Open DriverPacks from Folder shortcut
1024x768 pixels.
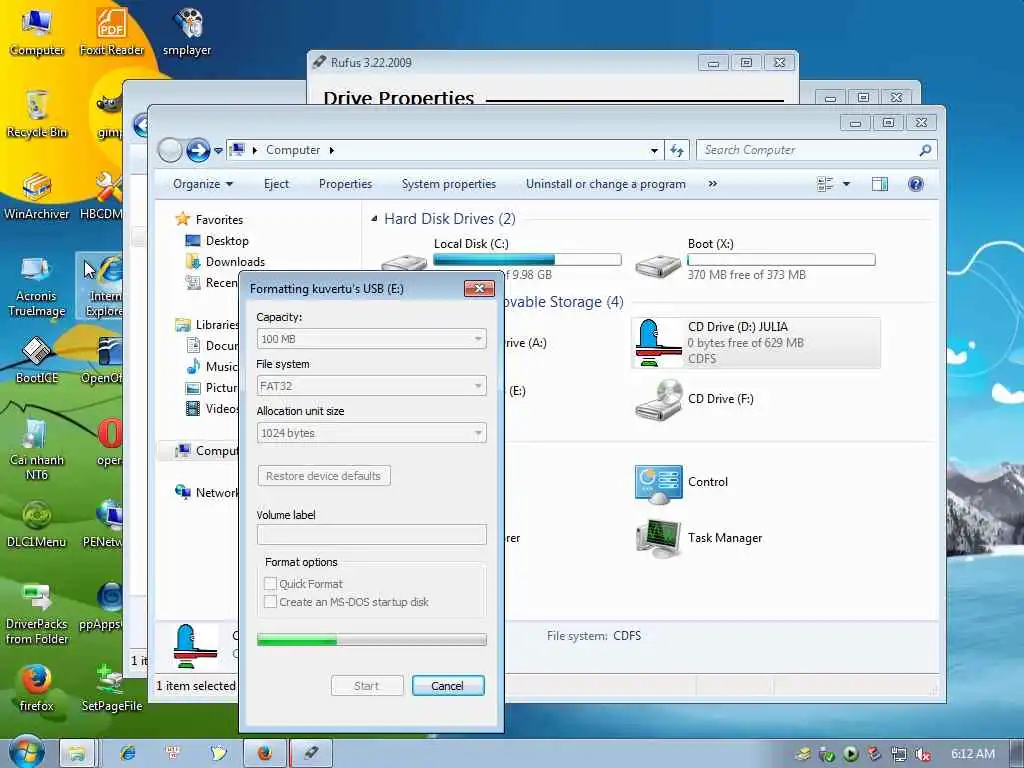click(37, 613)
